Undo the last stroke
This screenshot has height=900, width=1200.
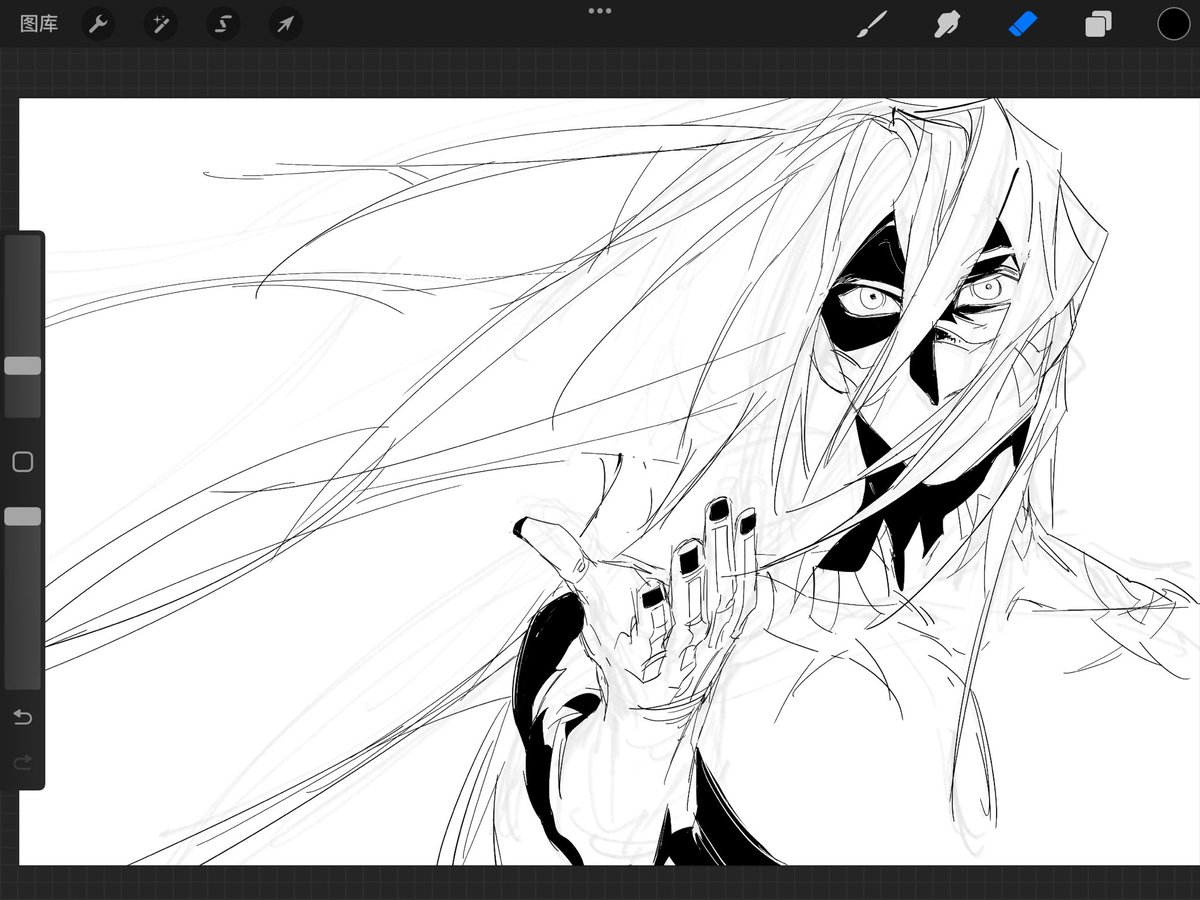[x=22, y=717]
